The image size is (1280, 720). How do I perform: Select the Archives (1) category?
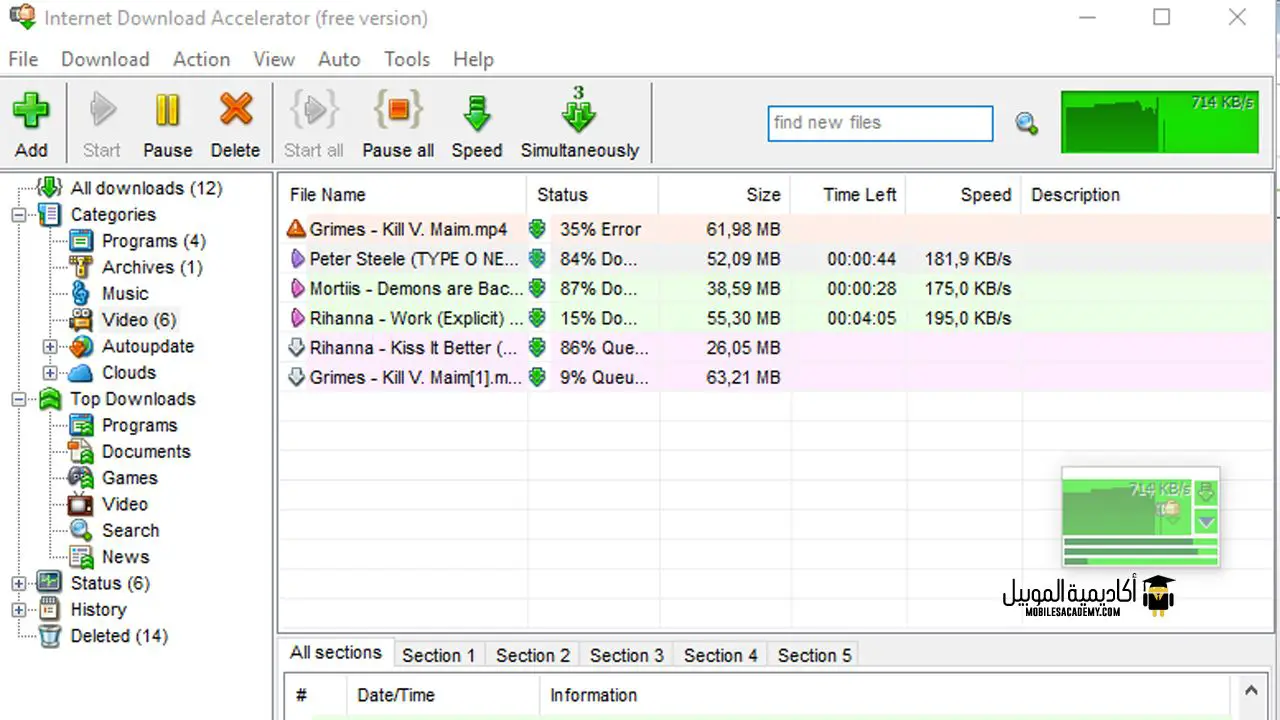[152, 267]
